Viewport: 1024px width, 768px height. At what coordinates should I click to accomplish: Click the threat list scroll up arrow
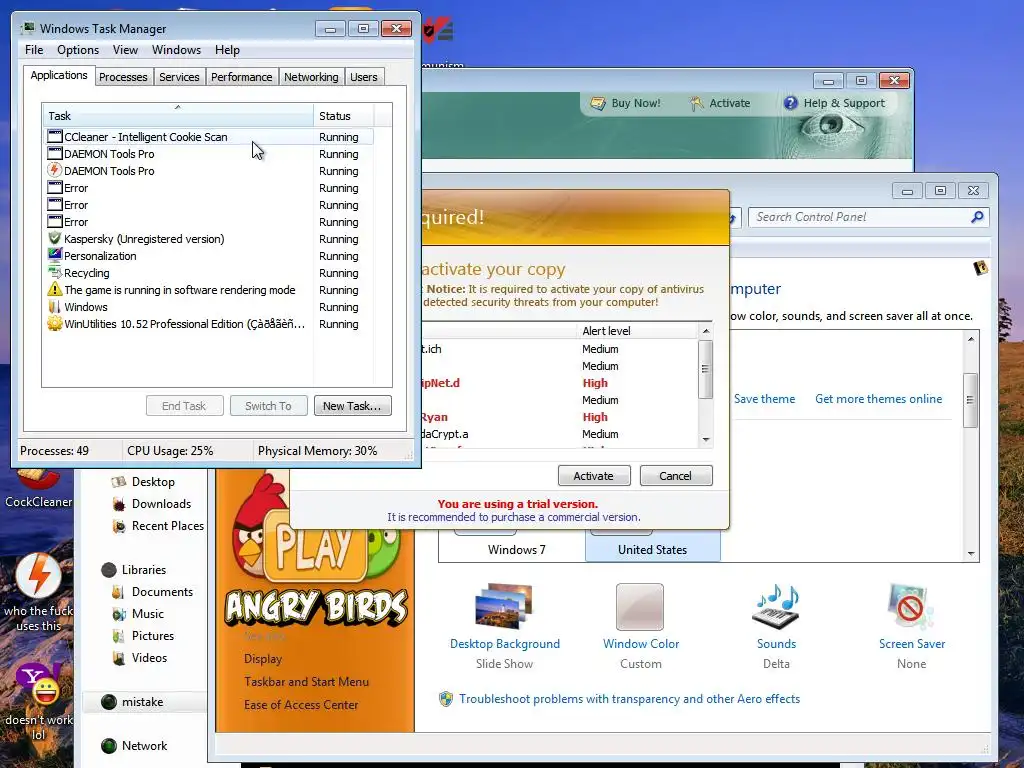pos(705,331)
